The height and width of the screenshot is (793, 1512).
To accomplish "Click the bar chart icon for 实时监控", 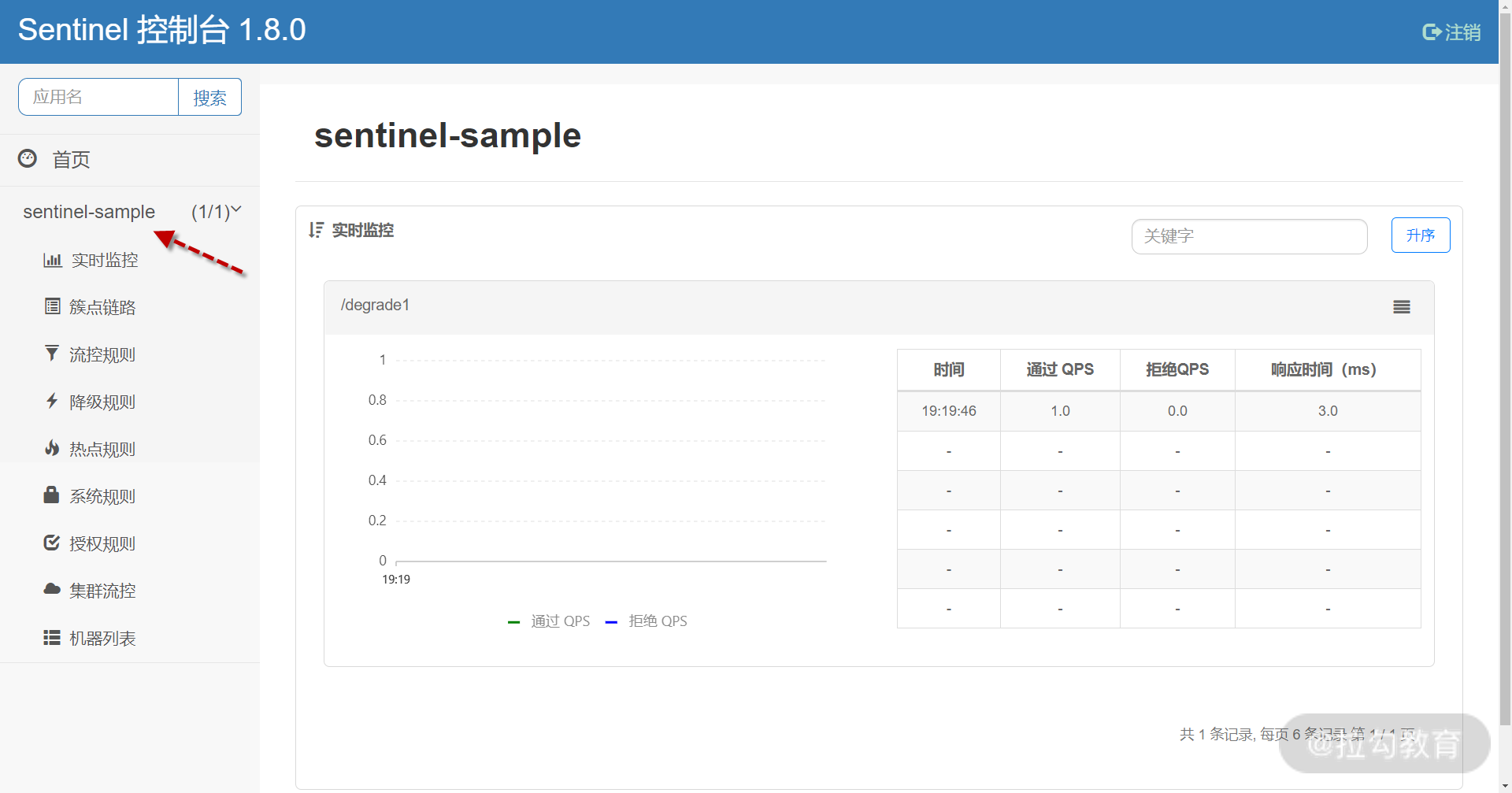I will click(52, 260).
